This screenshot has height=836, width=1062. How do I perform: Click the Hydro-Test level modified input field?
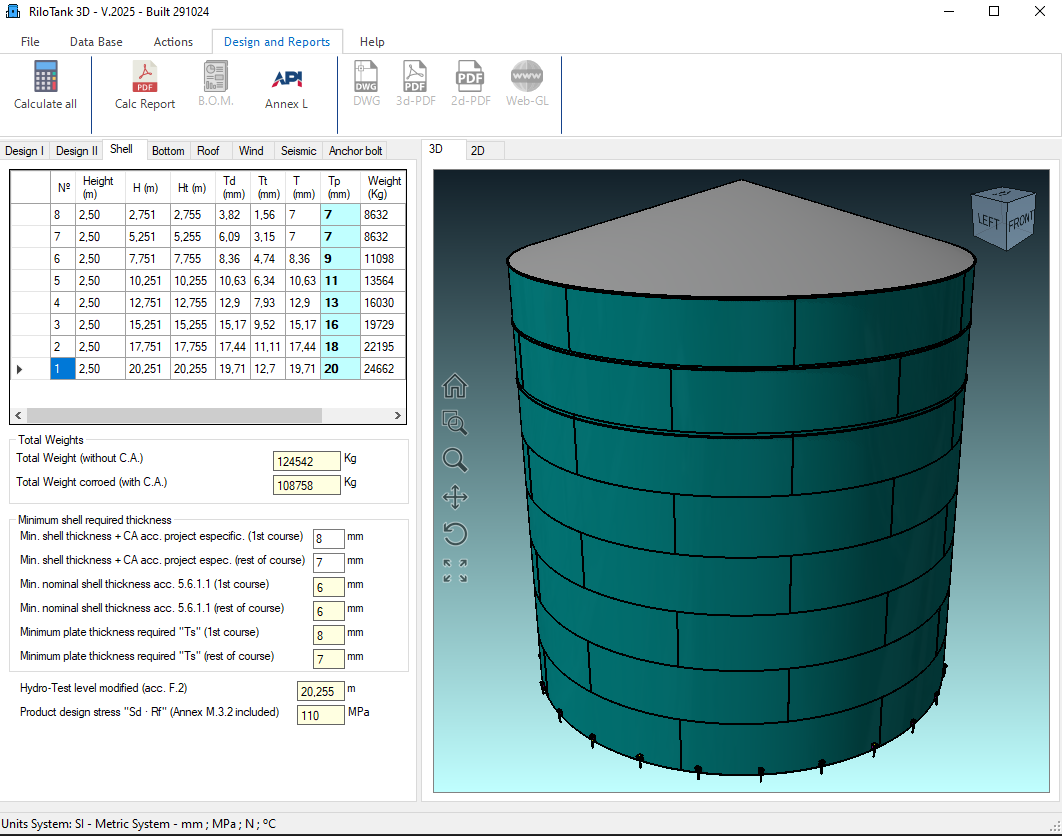coord(320,690)
